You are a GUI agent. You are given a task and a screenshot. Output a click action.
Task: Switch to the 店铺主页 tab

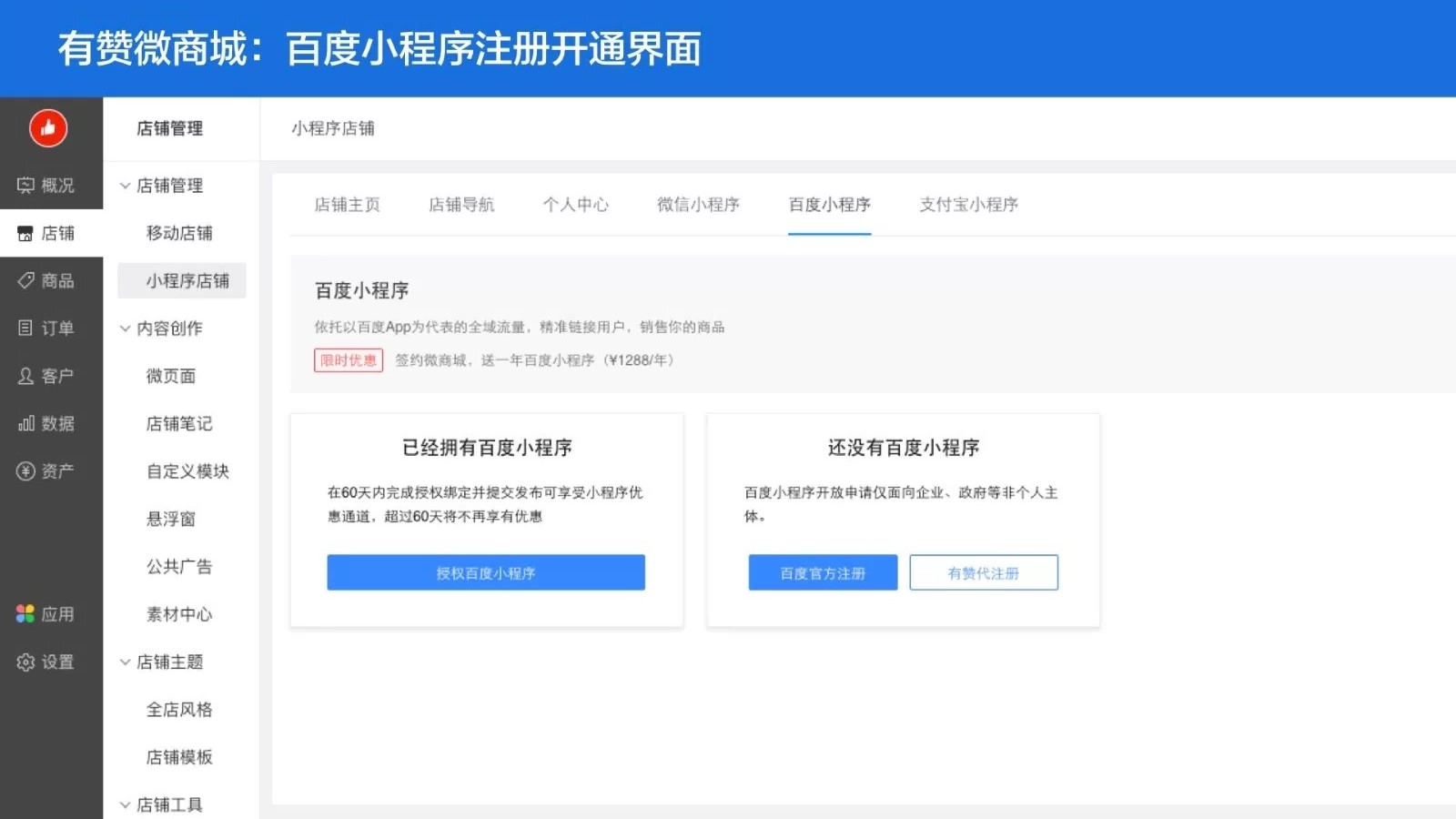(x=347, y=205)
